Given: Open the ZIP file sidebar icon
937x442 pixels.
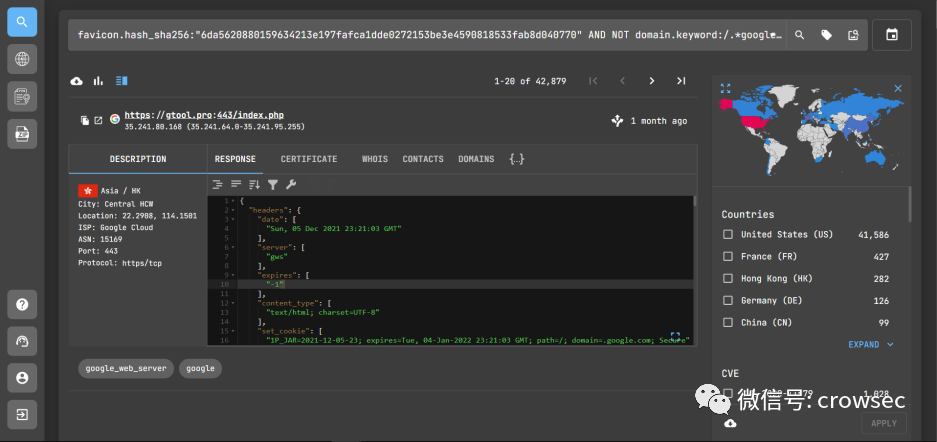Looking at the screenshot, I should pos(22,134).
